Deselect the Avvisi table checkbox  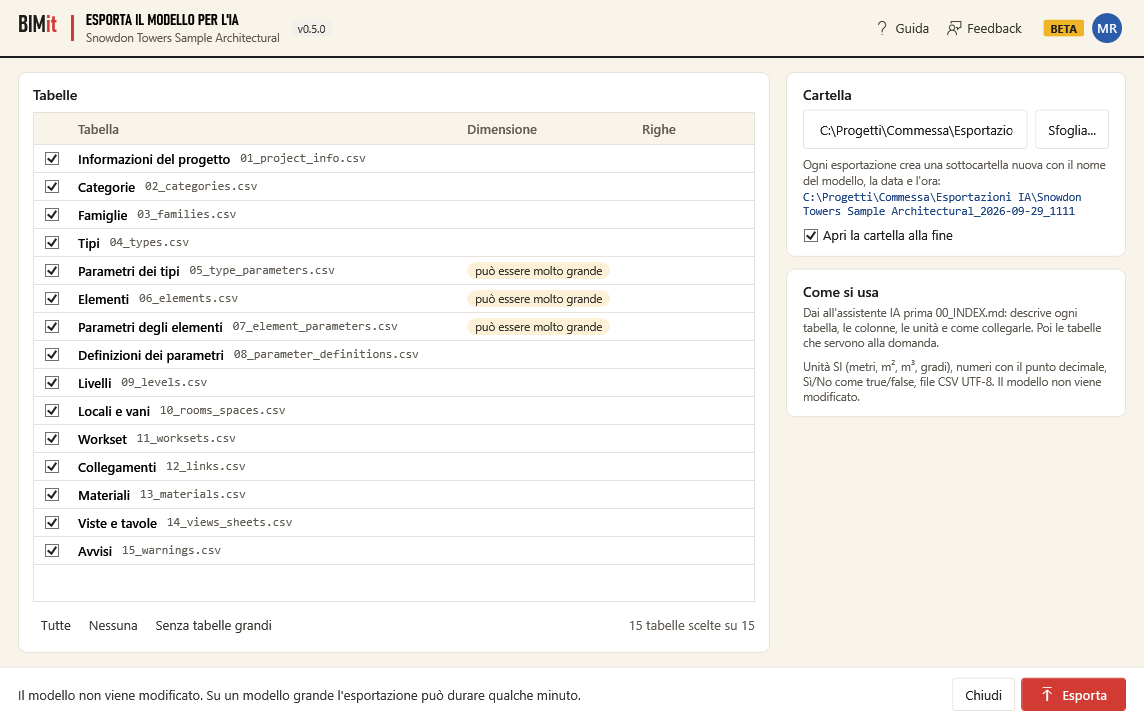coord(52,550)
